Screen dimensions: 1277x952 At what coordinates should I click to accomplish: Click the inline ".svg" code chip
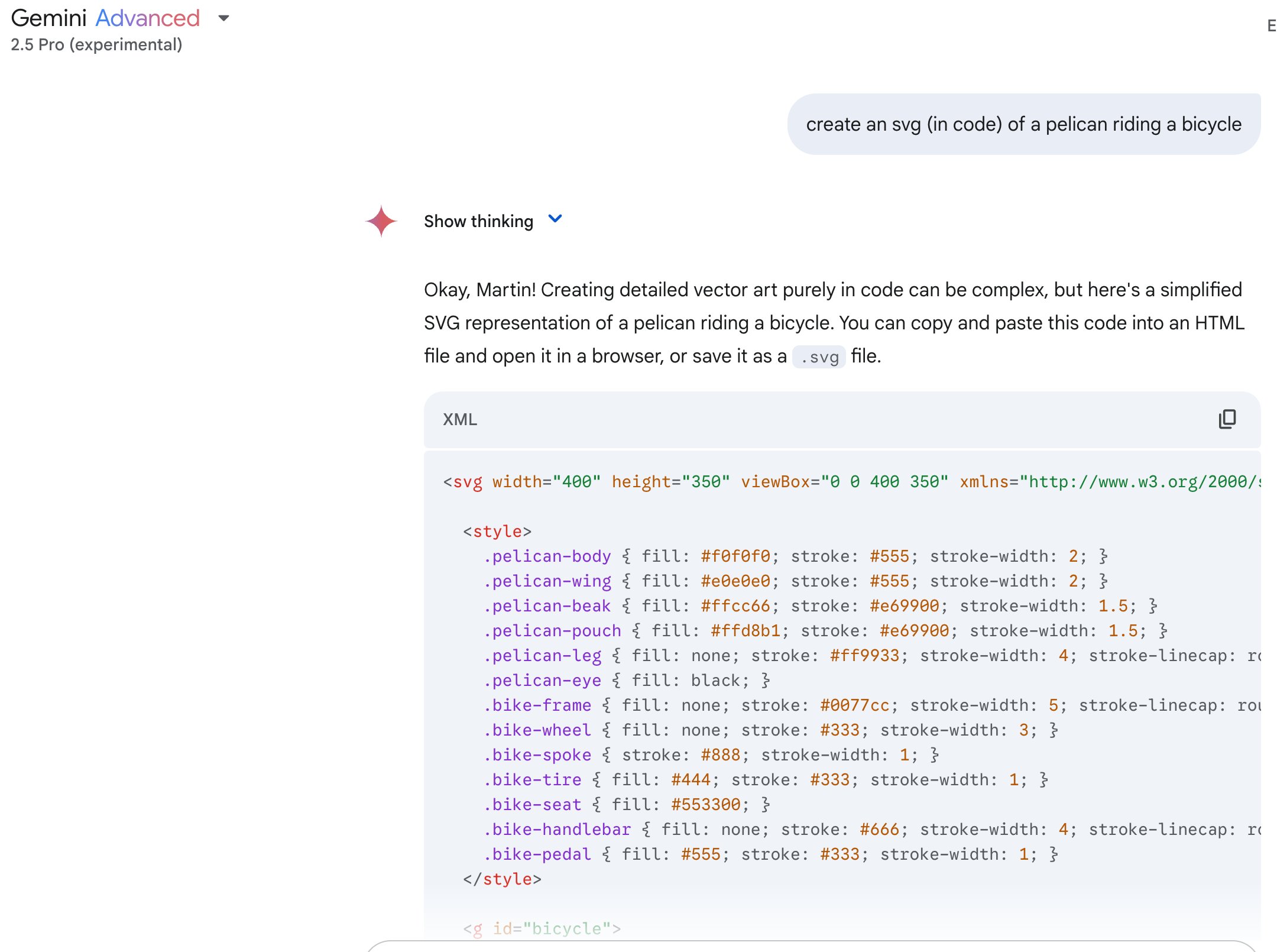[819, 357]
